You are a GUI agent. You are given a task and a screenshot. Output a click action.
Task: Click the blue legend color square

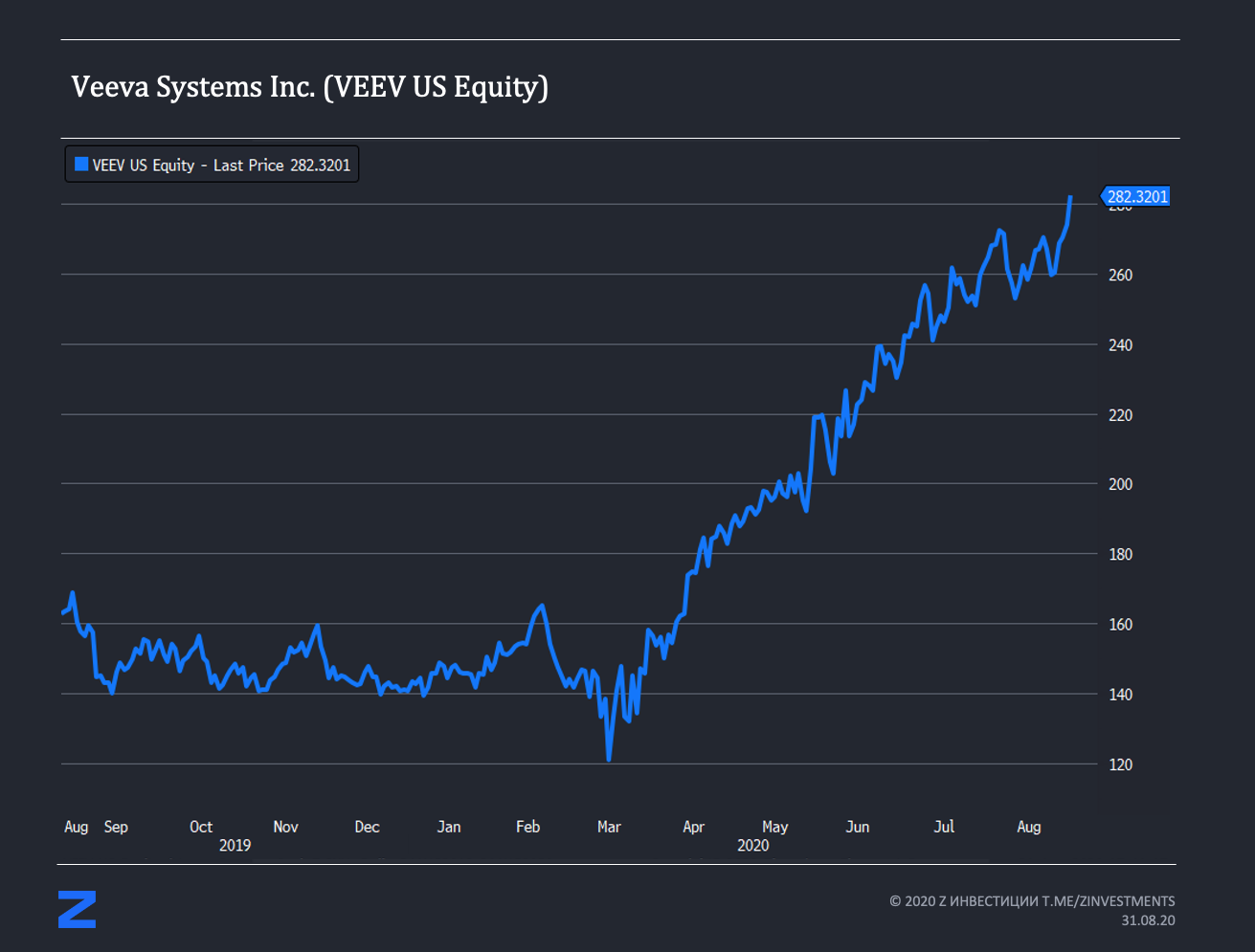coord(81,165)
